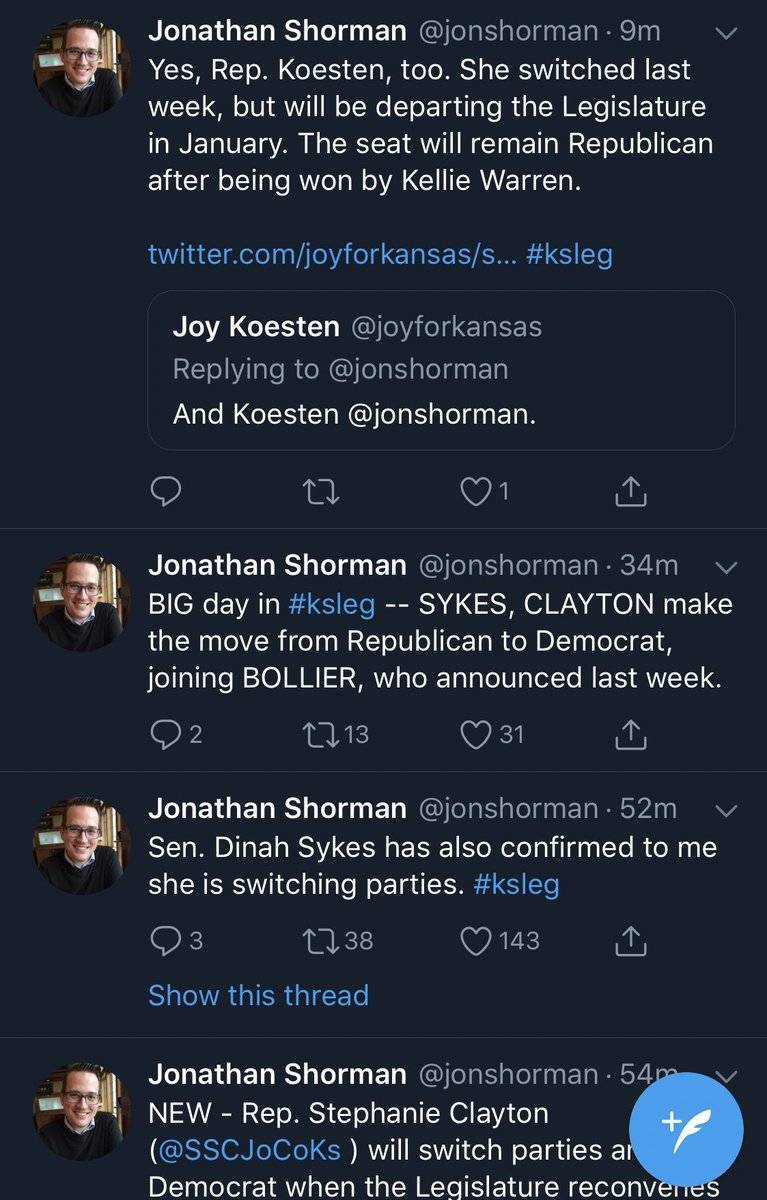Screen dimensions: 767x1200
Task: Open the 34m tweet options chevron
Action: (x=727, y=567)
